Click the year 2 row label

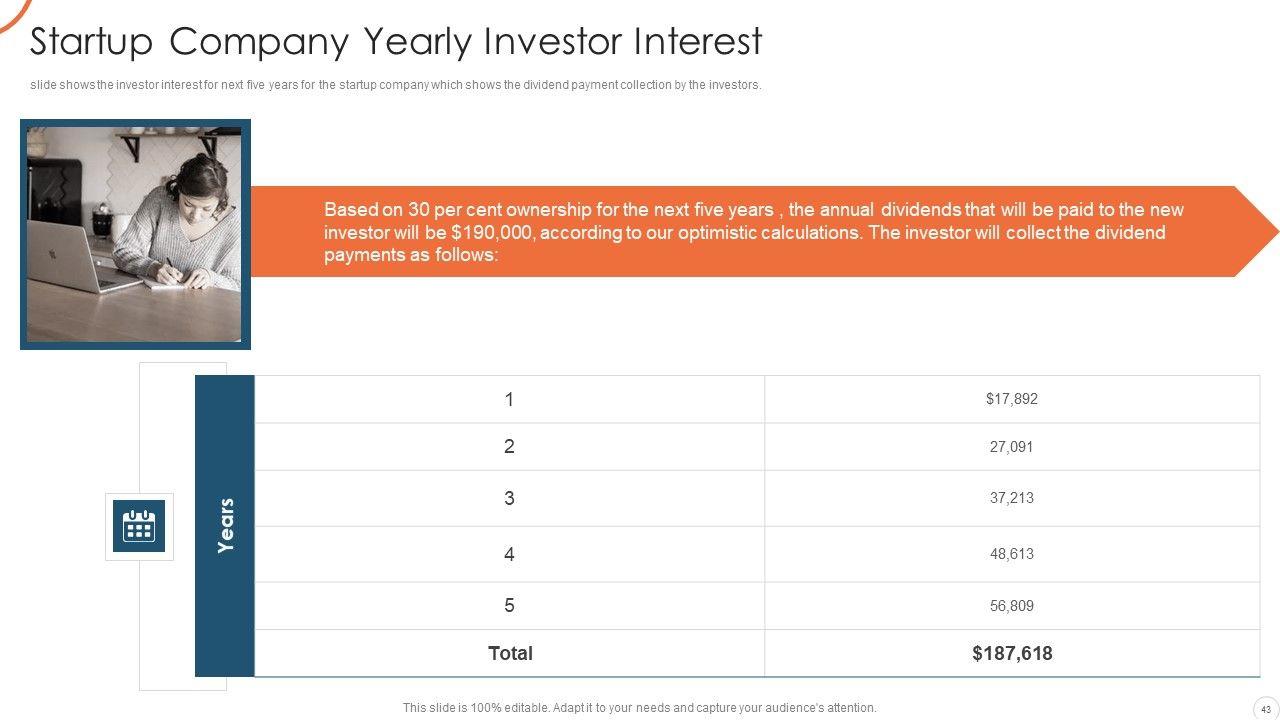coord(509,447)
